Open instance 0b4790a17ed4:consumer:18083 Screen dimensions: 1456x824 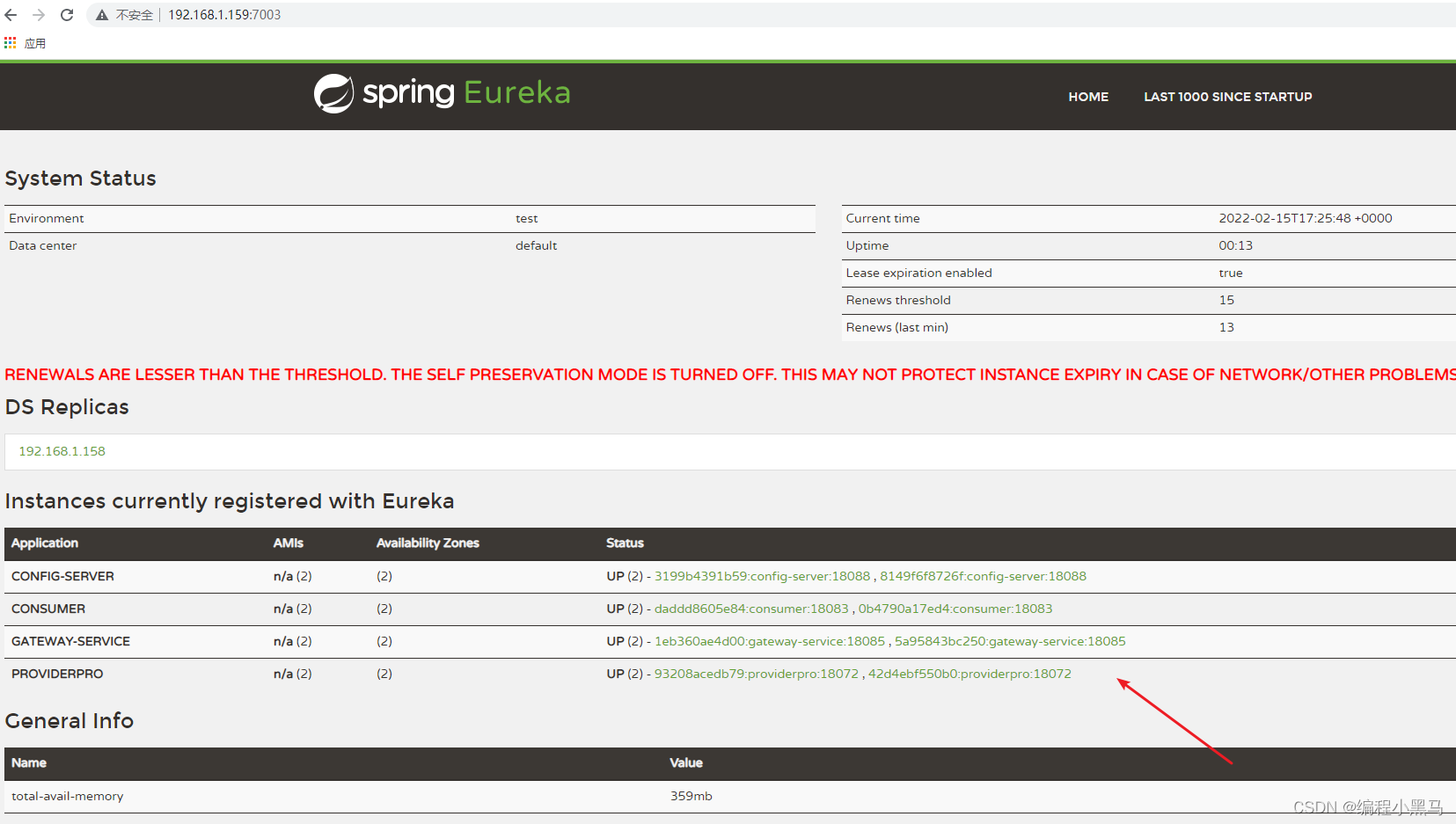tap(955, 609)
